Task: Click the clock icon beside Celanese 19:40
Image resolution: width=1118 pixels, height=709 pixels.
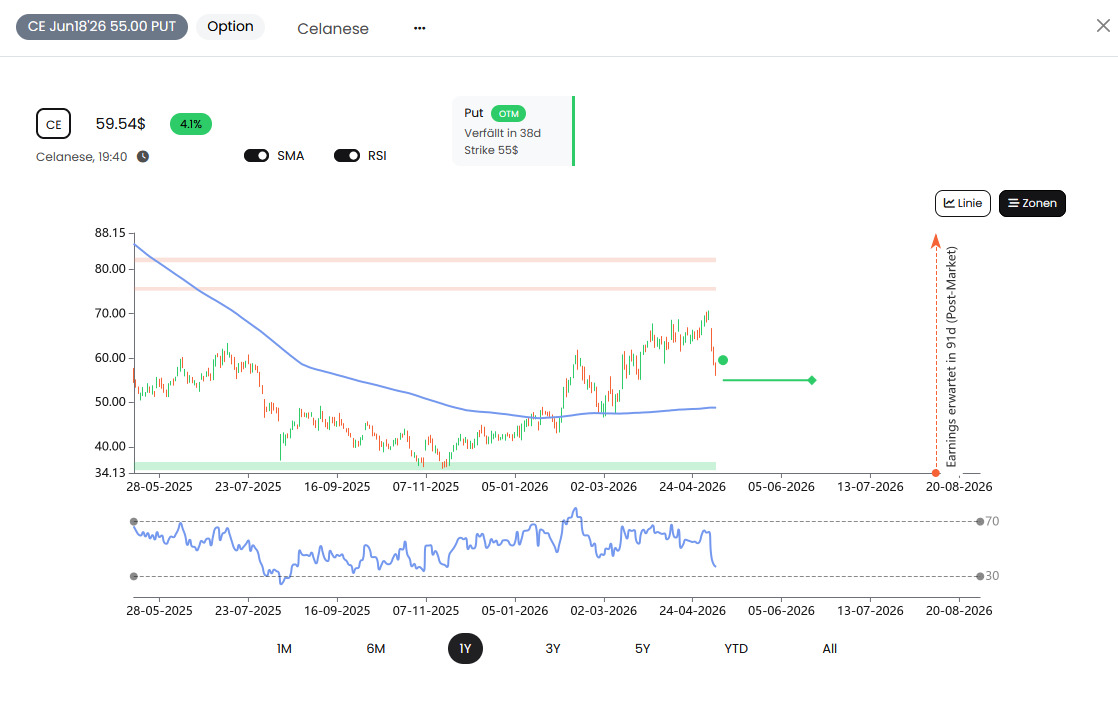Action: [143, 156]
